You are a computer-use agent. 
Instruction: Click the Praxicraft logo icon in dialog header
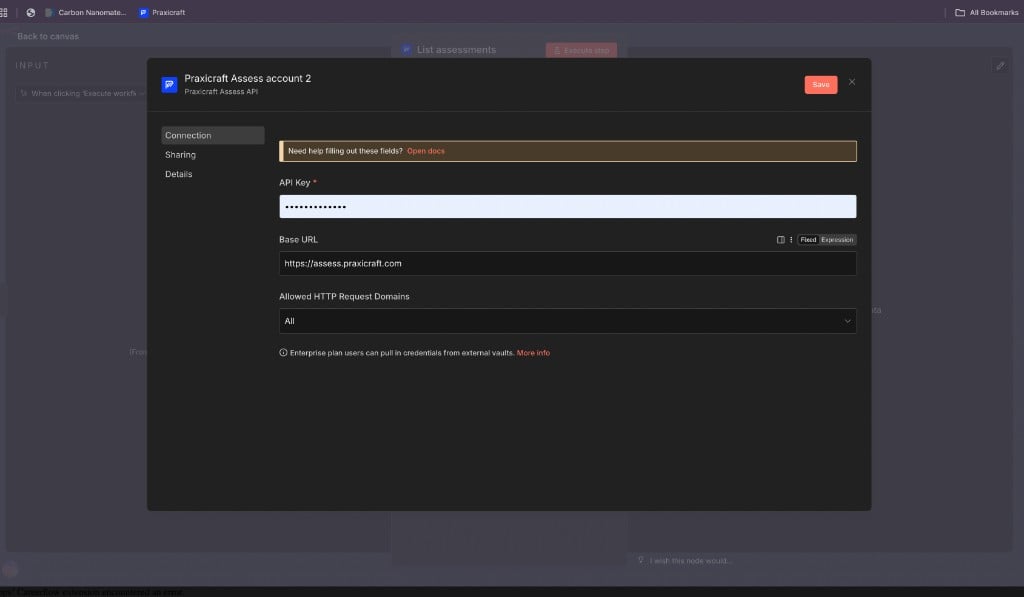point(169,85)
